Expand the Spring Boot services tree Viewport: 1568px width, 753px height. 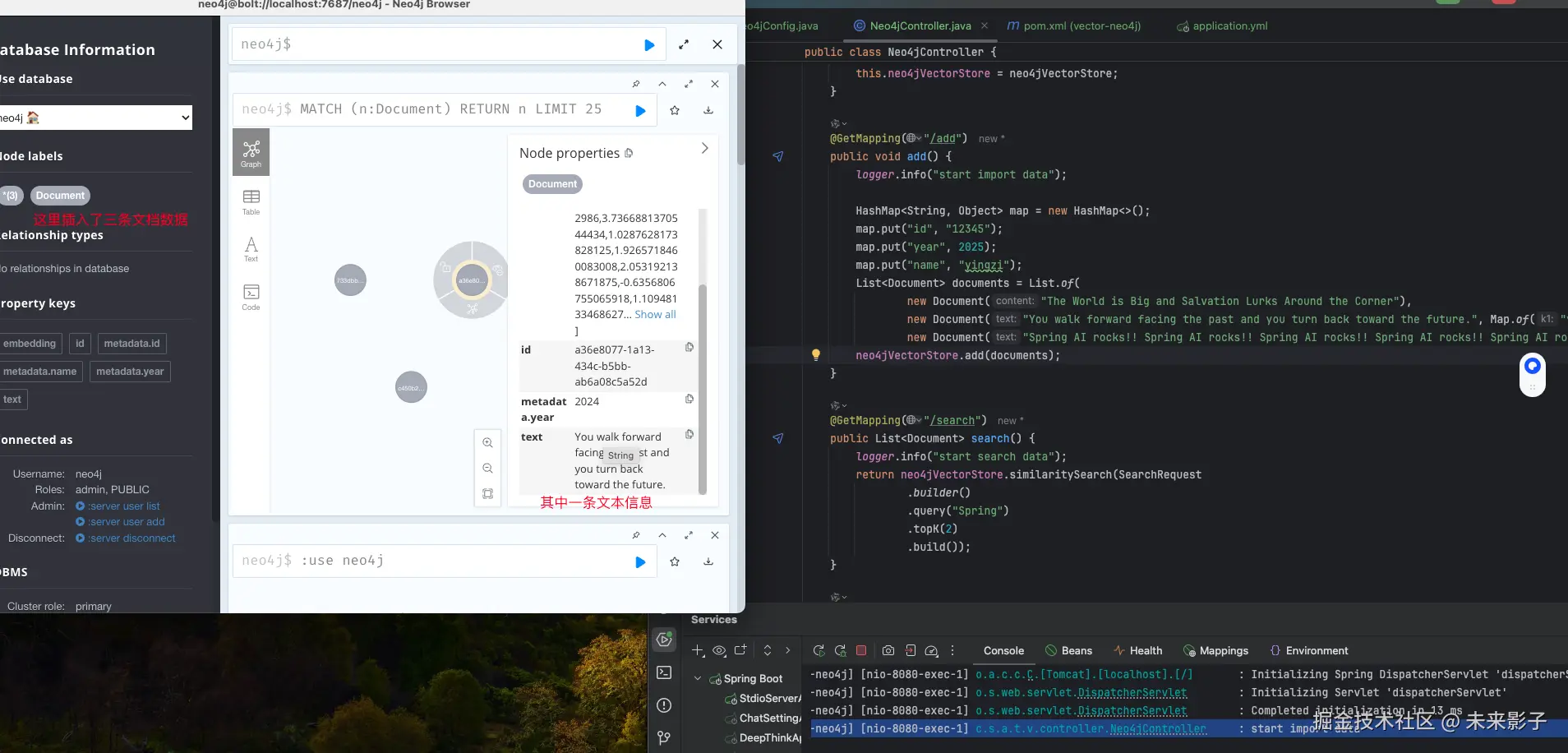698,678
